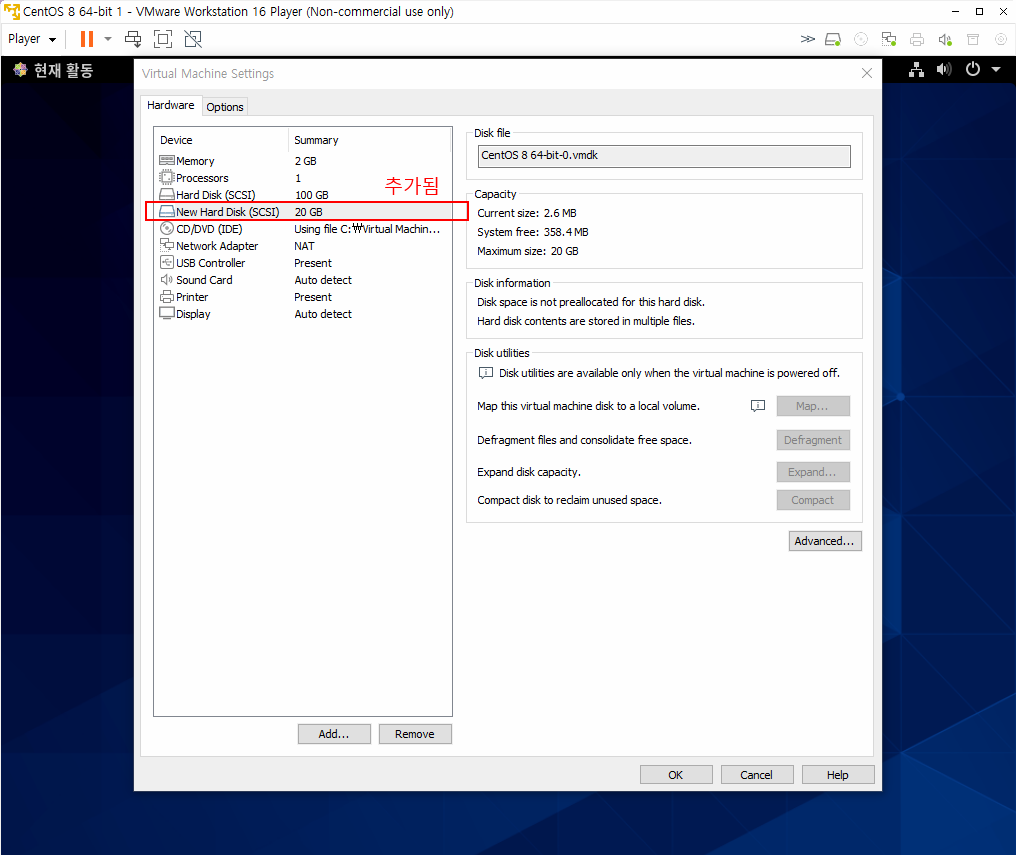Click 'Maximum size: 20 GB' text
Screen dimensions: 1016x855
pos(527,251)
